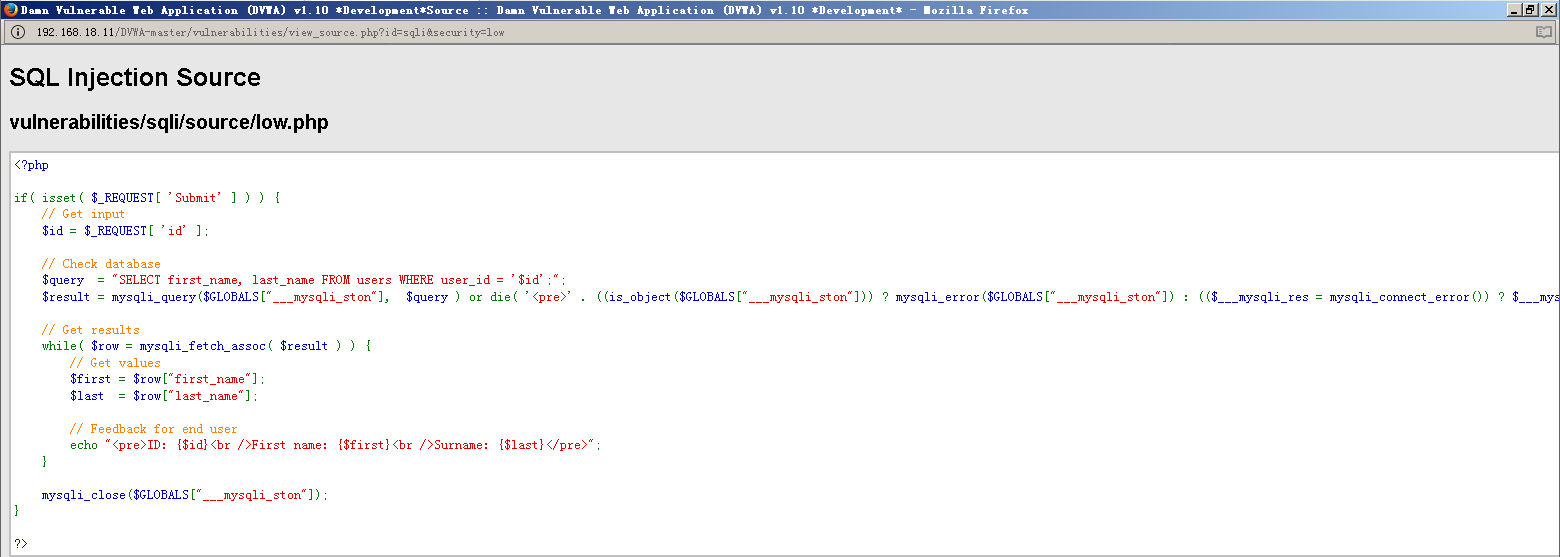The height and width of the screenshot is (557, 1560).
Task: Click the '$result = mysqli_query' line
Action: (x=800, y=297)
